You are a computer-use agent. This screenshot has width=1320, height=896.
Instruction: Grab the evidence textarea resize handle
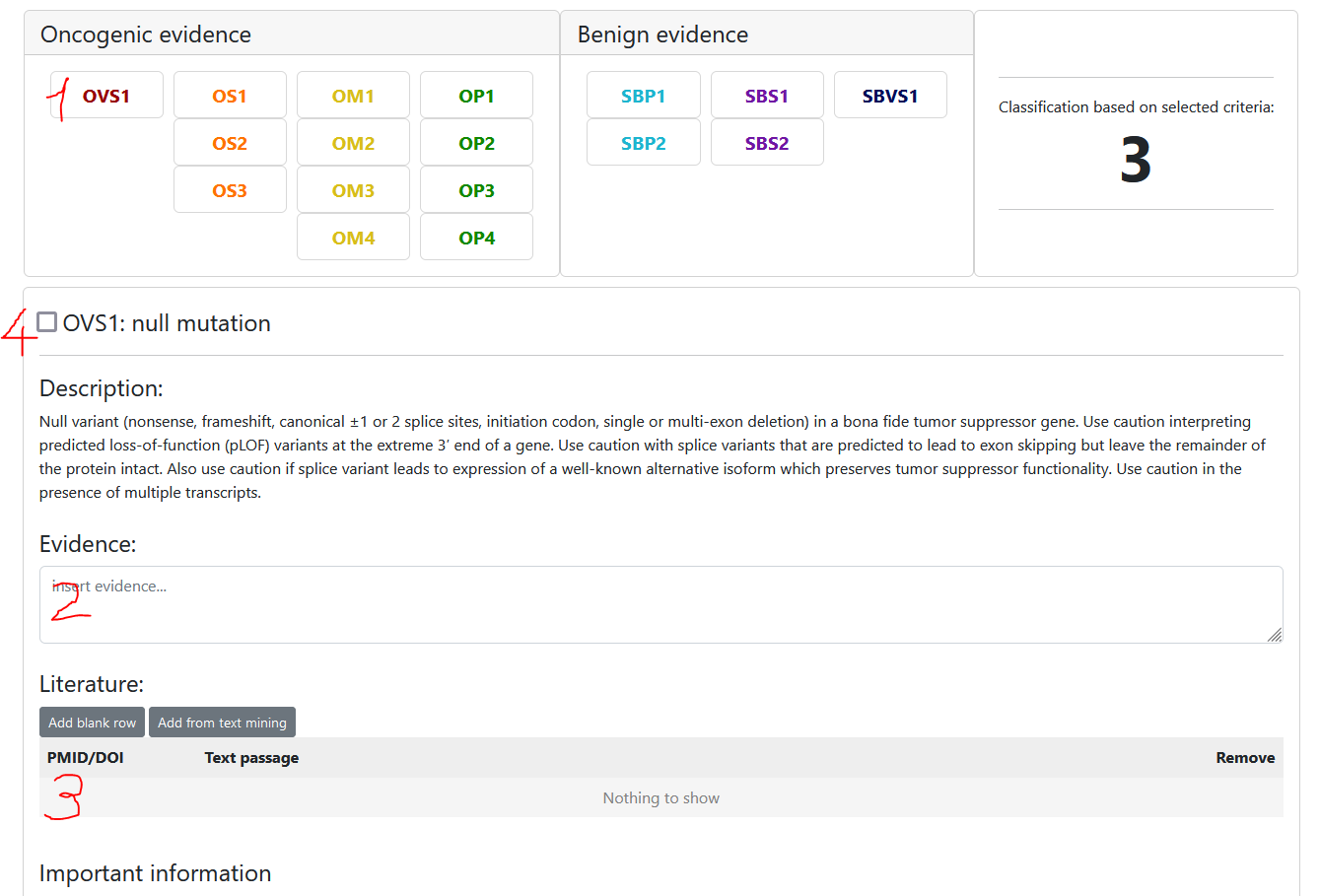(1275, 636)
